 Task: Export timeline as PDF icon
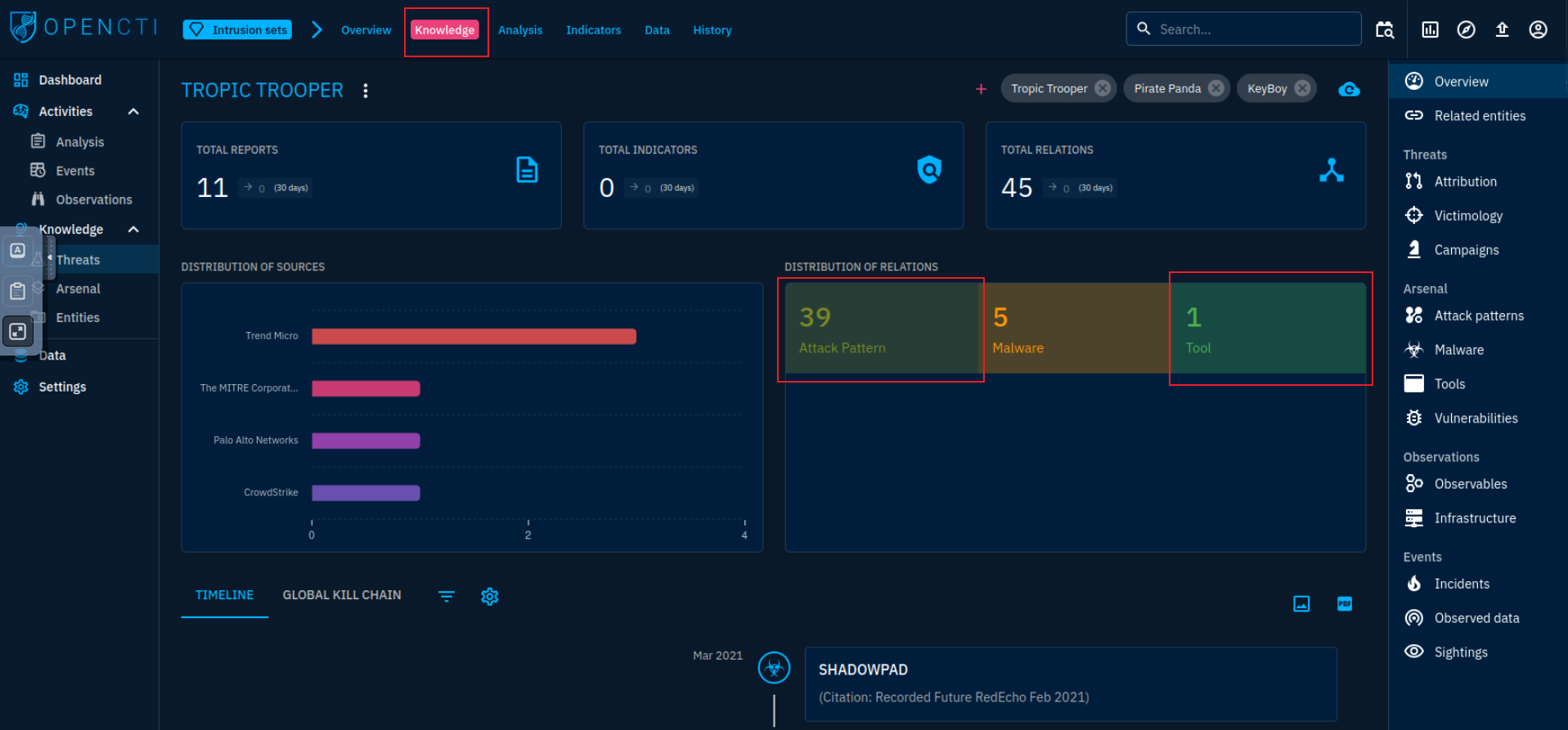[1345, 604]
